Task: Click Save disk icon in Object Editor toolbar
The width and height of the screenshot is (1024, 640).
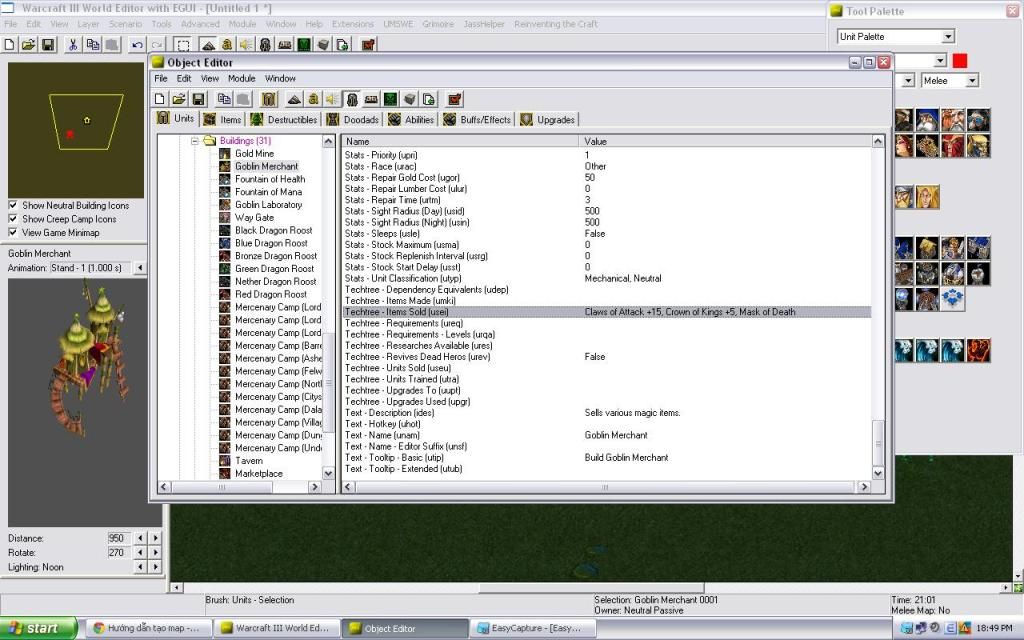Action: click(x=199, y=99)
